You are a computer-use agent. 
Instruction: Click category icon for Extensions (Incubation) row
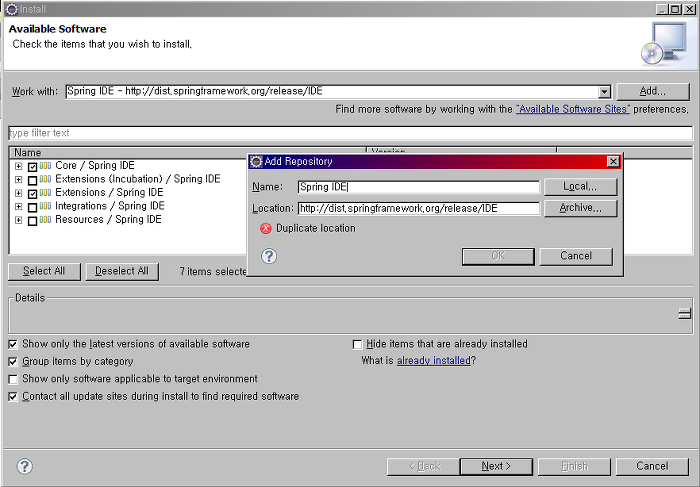coord(46,179)
